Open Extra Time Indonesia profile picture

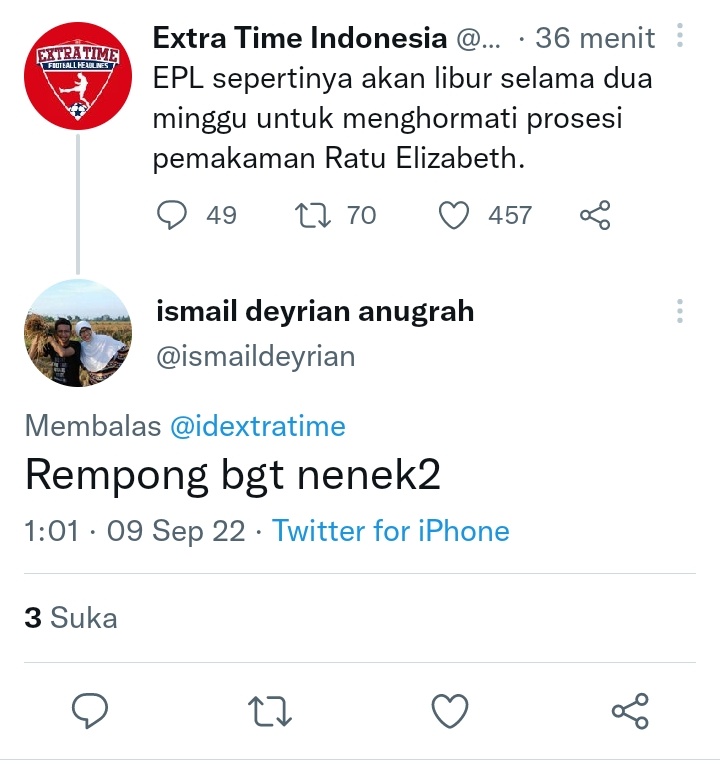78,76
